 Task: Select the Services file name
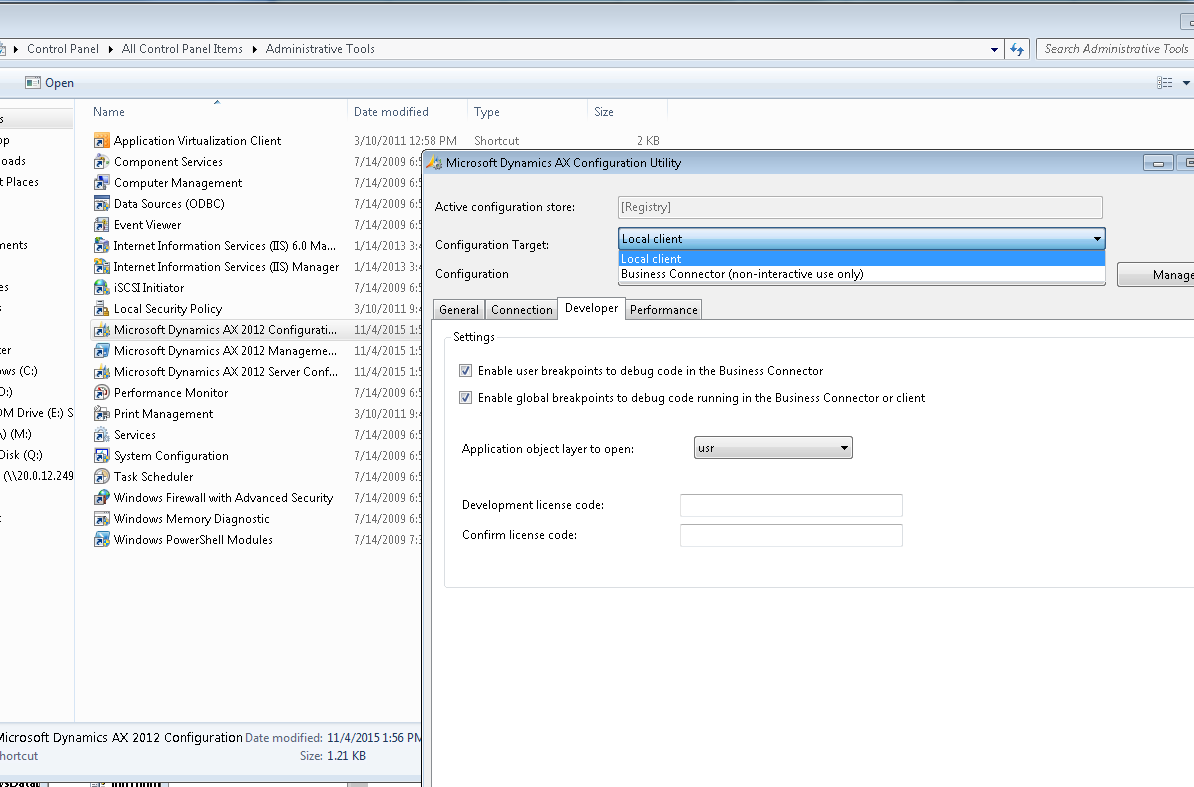coord(135,435)
